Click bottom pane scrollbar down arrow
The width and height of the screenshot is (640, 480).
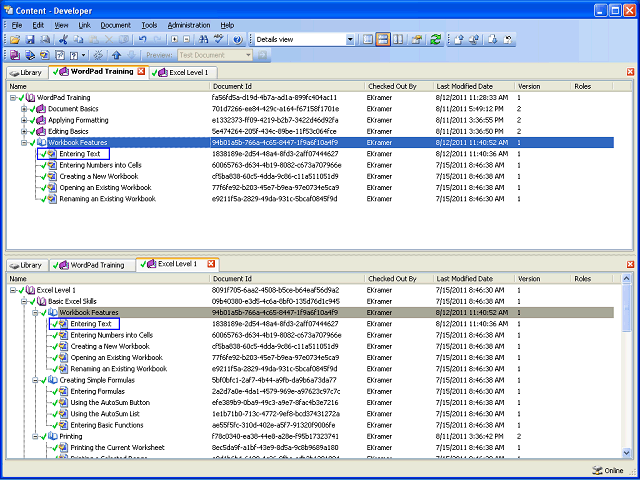click(x=627, y=453)
